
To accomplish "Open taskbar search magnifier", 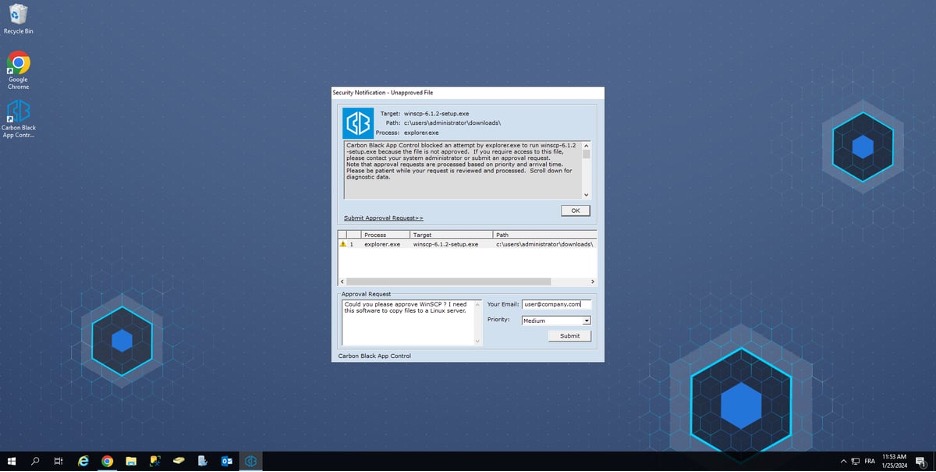I will click(35, 461).
